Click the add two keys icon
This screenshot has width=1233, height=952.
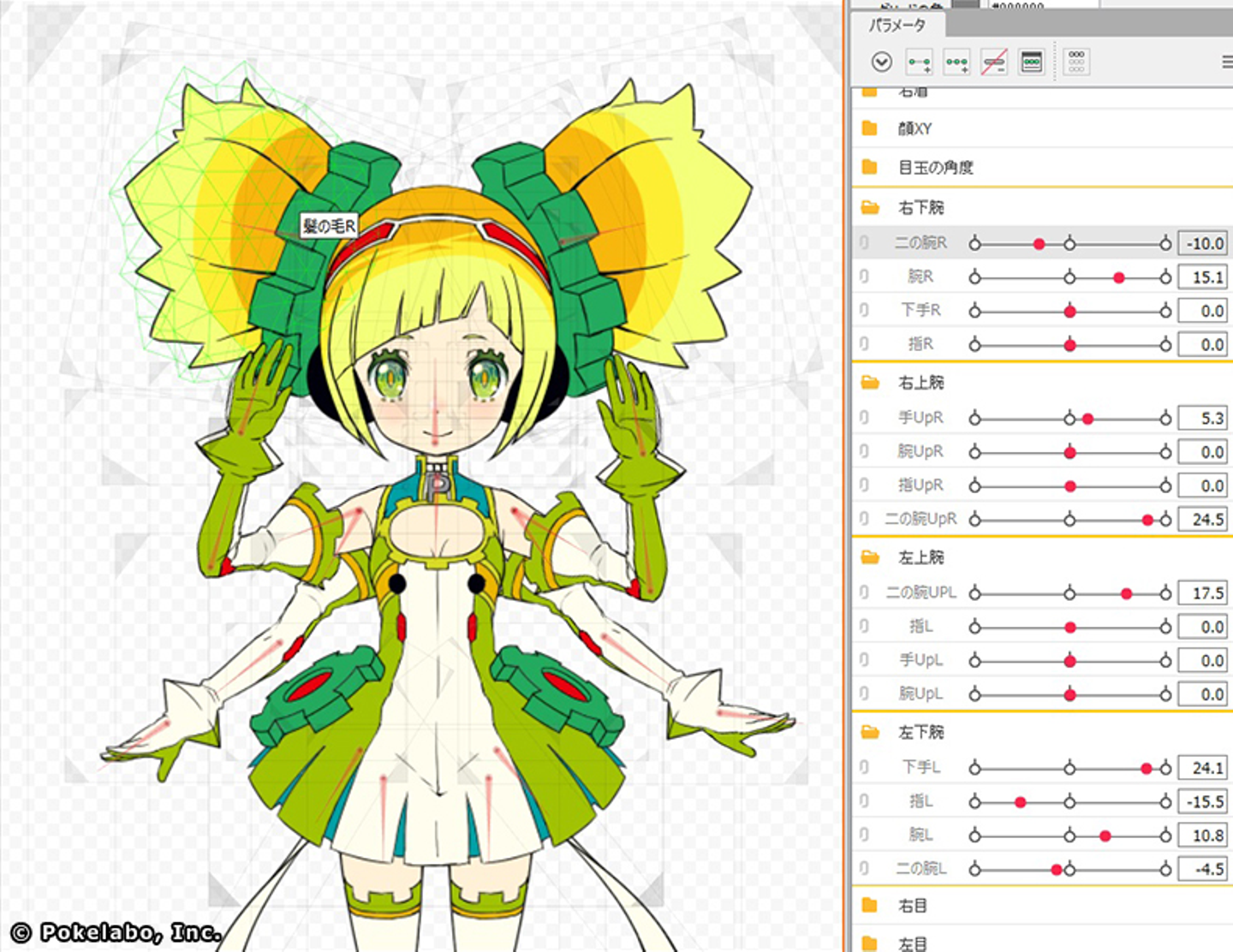[919, 62]
